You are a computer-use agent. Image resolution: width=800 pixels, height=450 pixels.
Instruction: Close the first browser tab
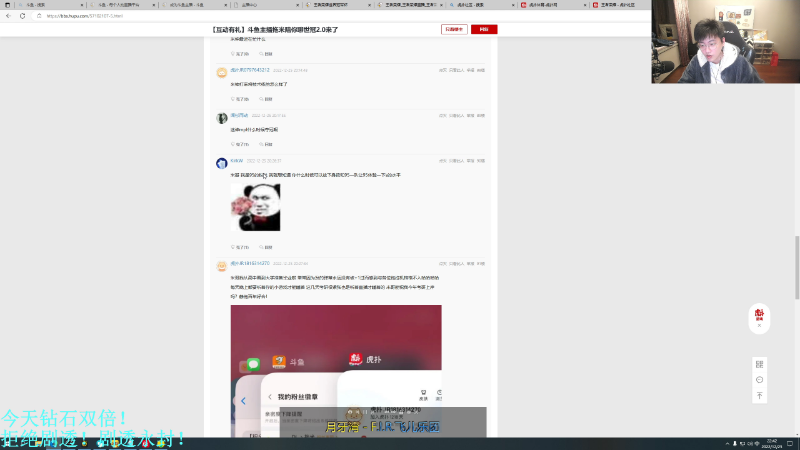pos(82,5)
